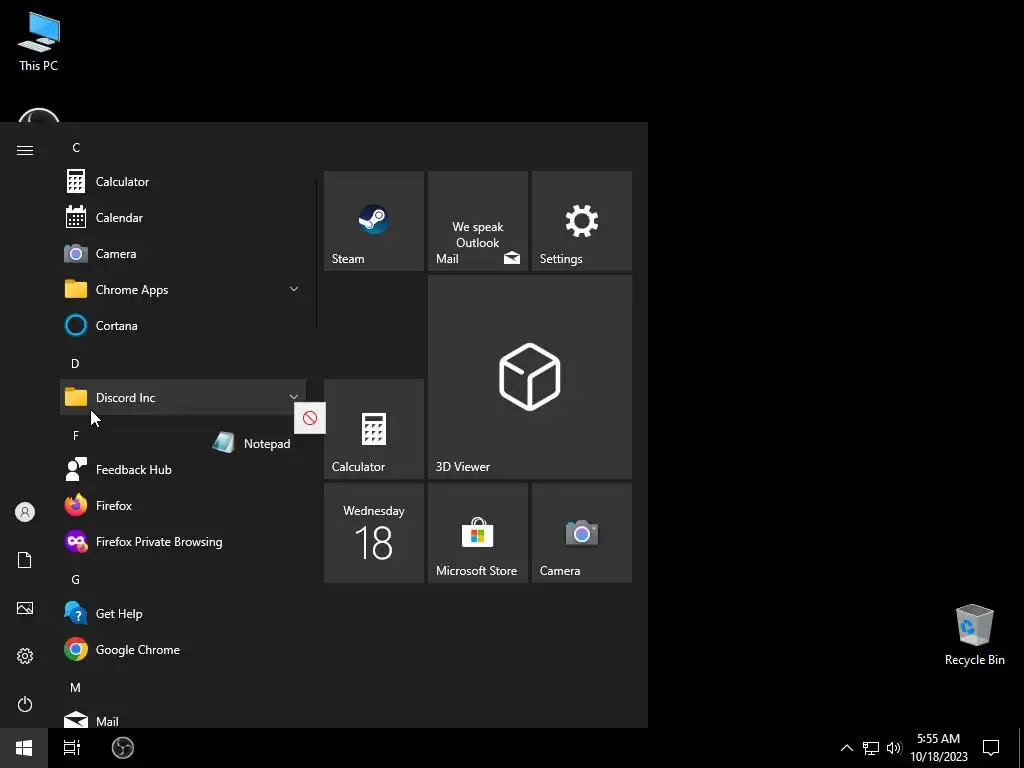Viewport: 1024px width, 768px height.
Task: Open the notification center icon
Action: (x=991, y=748)
